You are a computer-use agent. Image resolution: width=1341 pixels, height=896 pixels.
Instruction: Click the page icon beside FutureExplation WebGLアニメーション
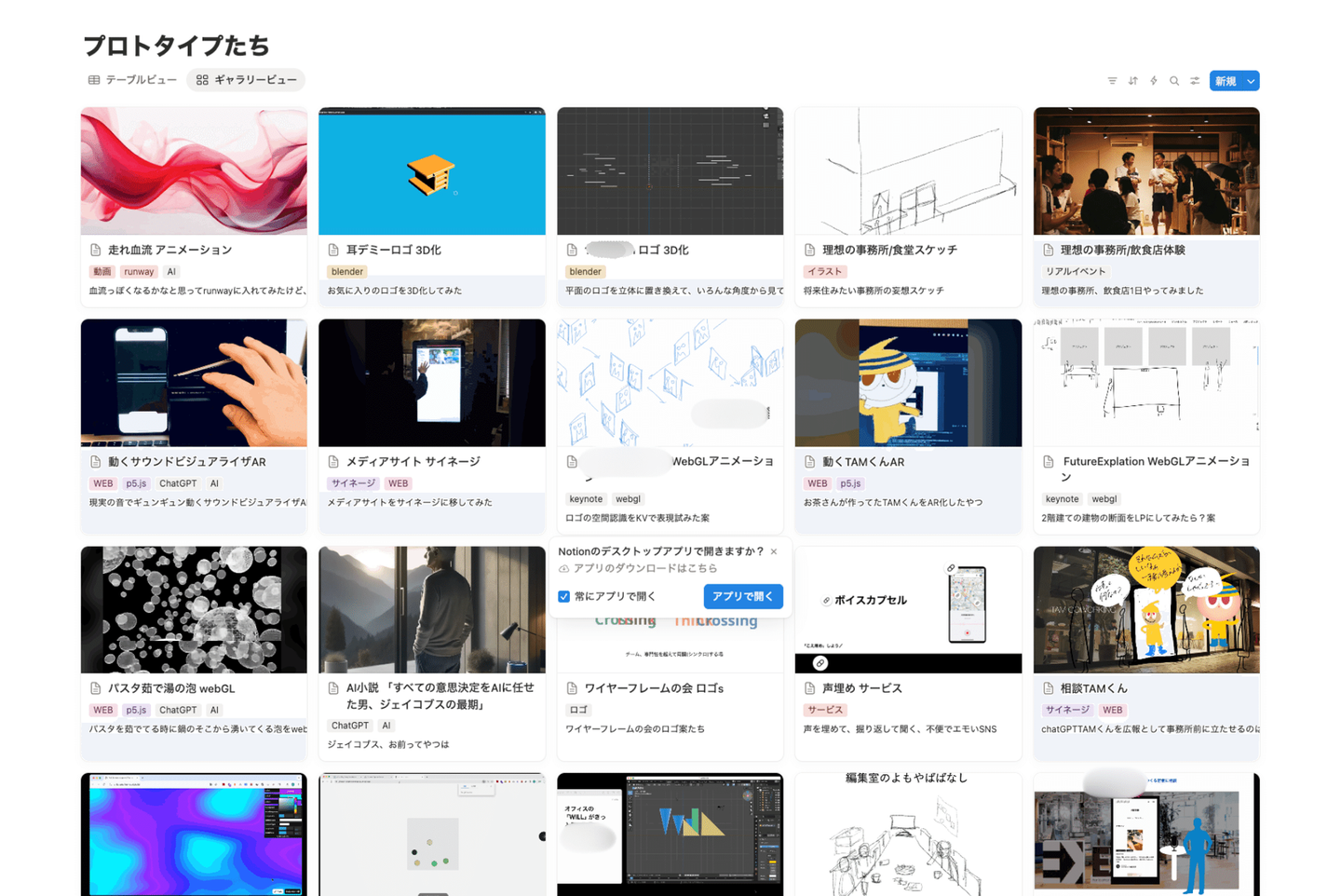(x=1049, y=462)
